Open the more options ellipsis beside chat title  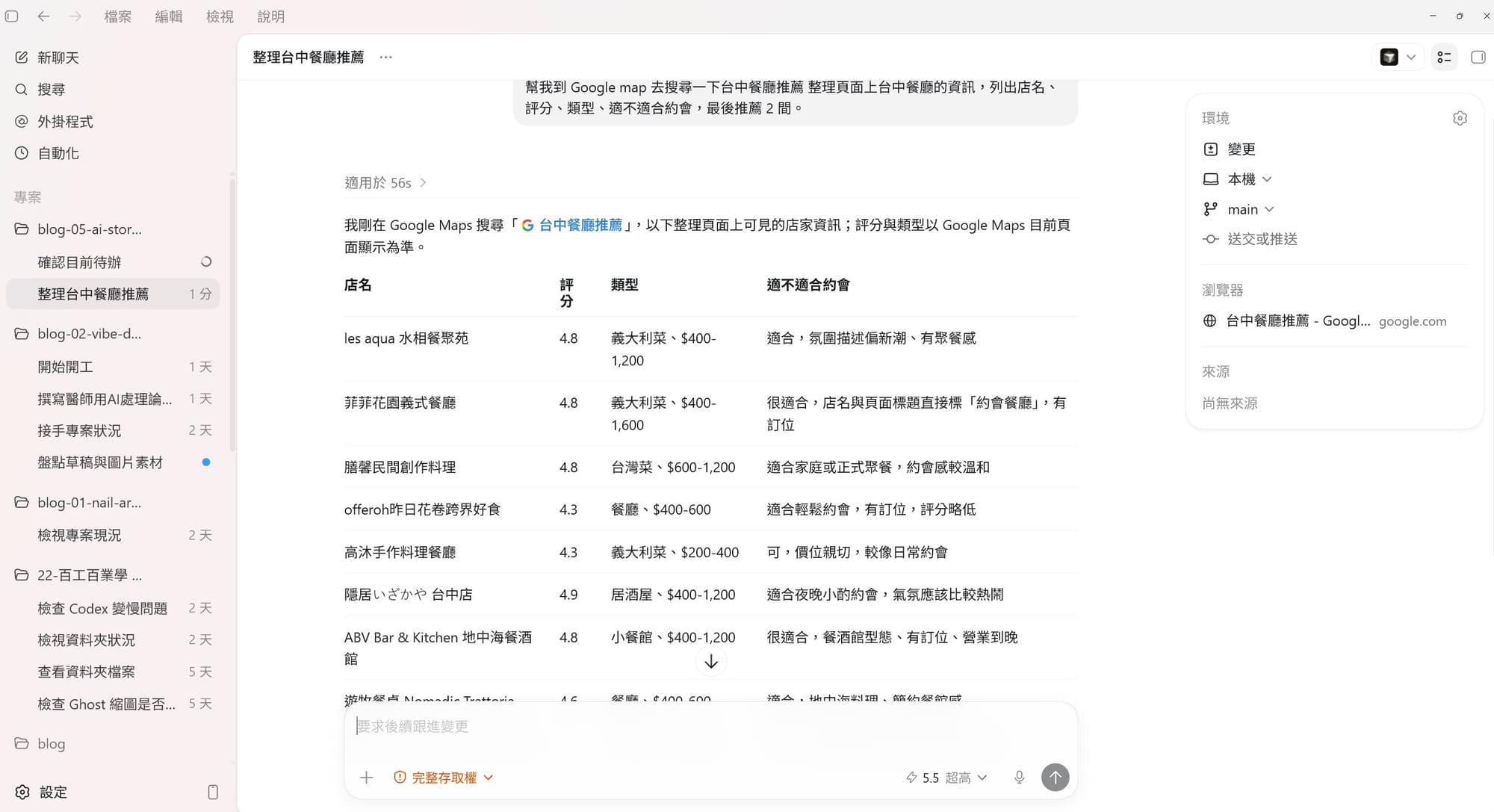click(x=385, y=58)
